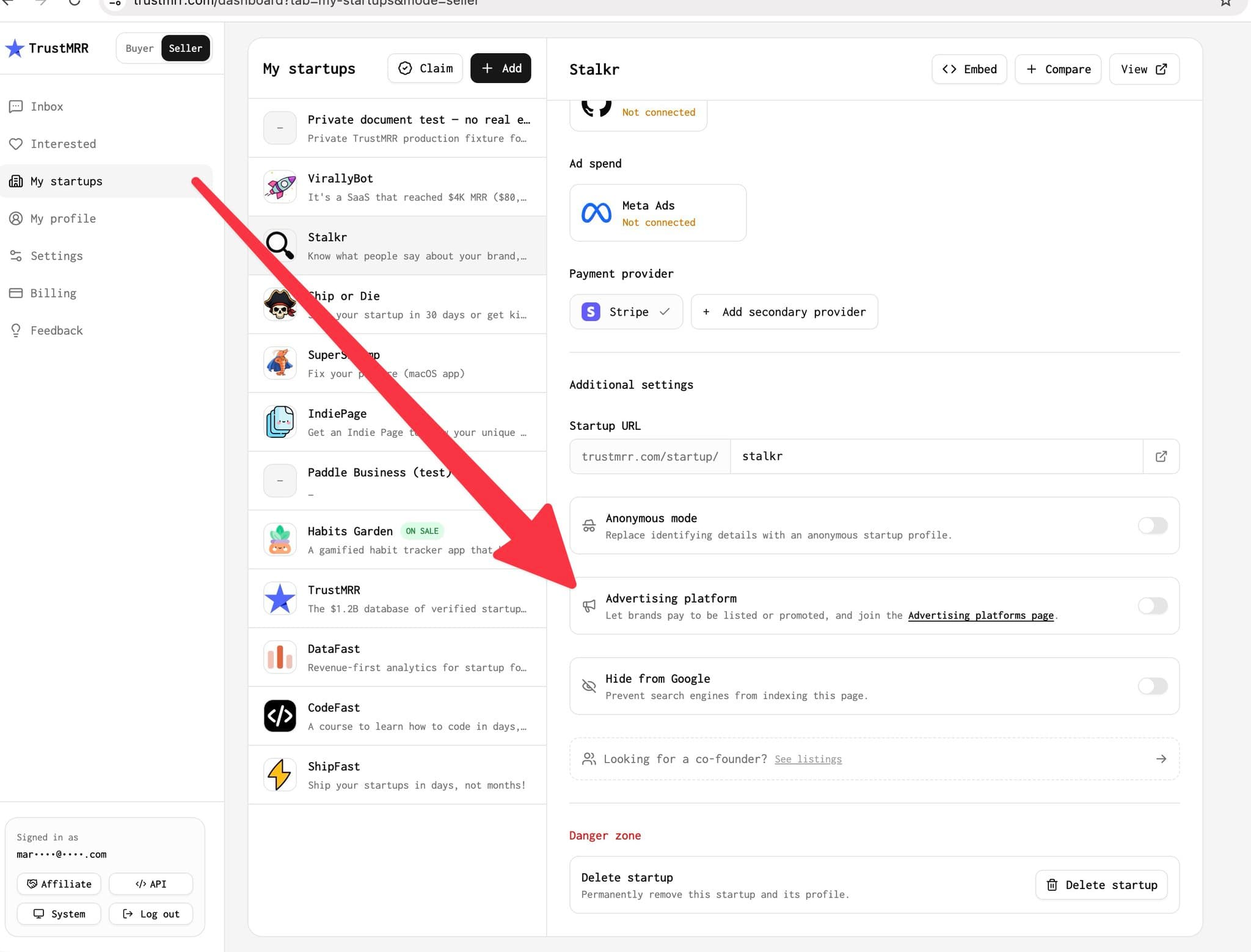The image size is (1251, 952).
Task: Click the Hide from Google eye-slash icon
Action: pos(589,686)
